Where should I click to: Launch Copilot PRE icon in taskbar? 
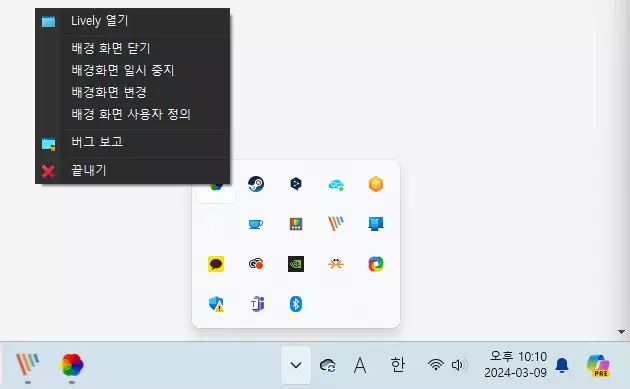tap(599, 365)
